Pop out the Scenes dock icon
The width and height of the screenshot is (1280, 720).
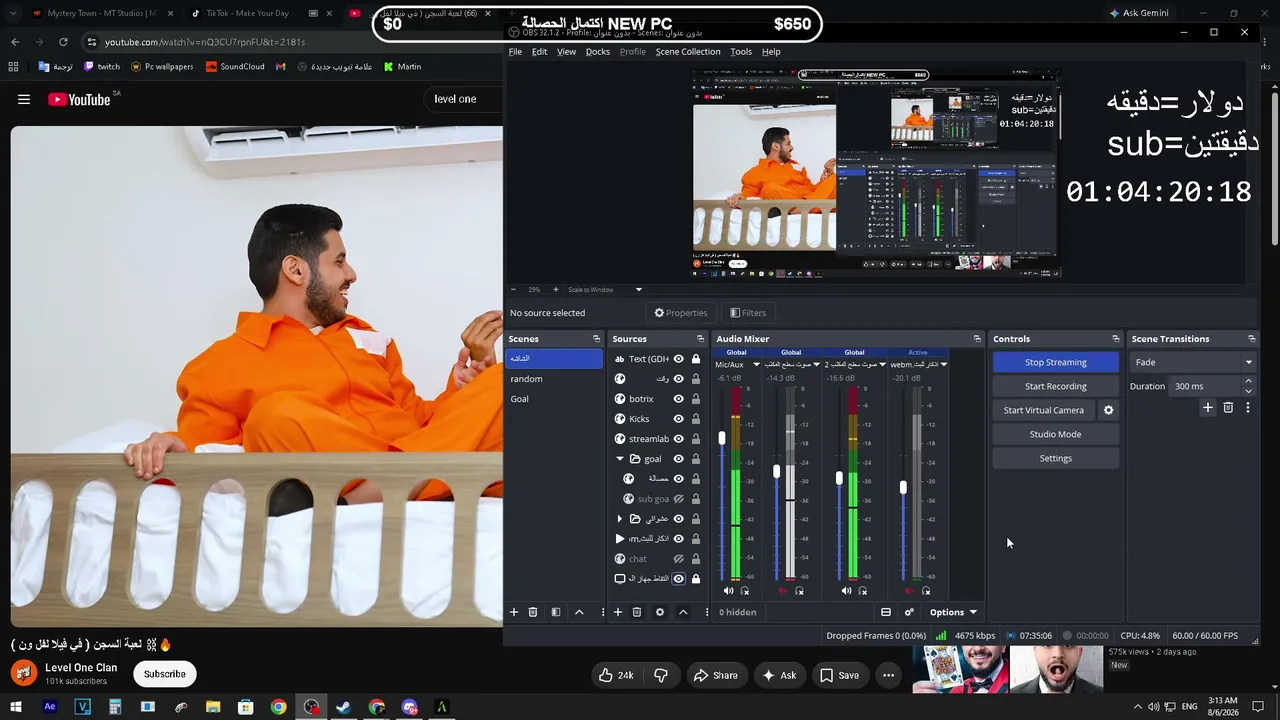coord(597,339)
